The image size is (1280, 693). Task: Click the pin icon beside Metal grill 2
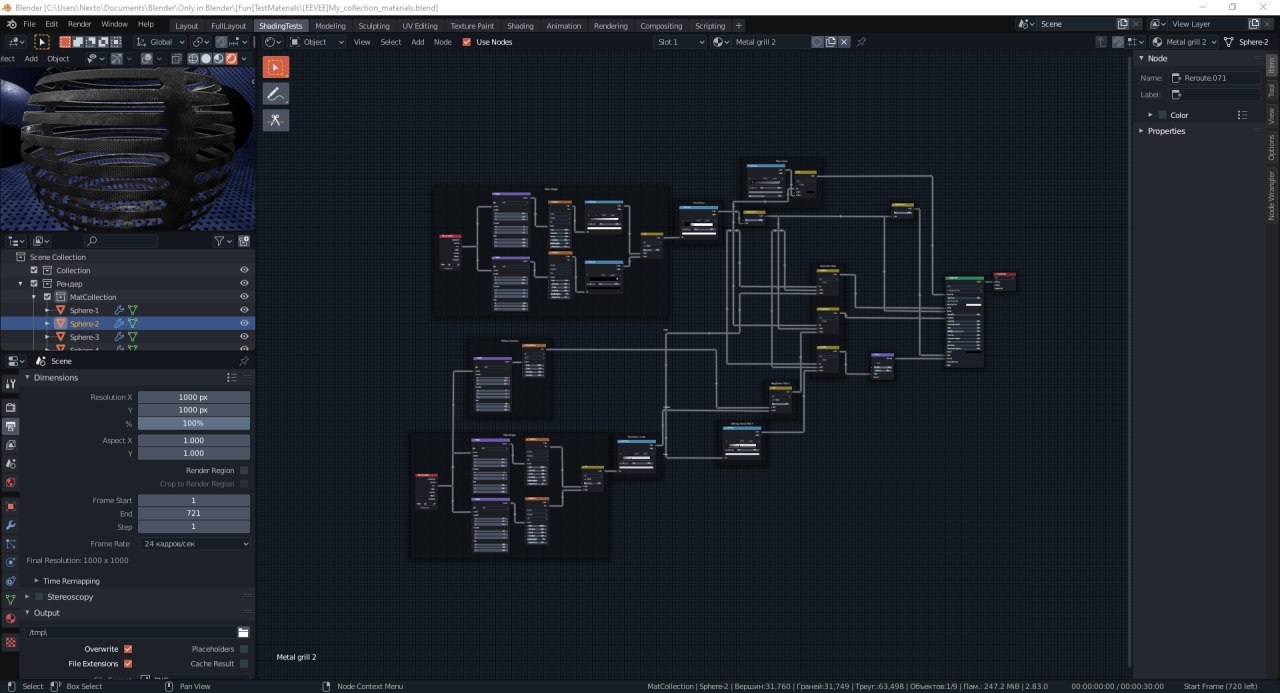coord(862,42)
